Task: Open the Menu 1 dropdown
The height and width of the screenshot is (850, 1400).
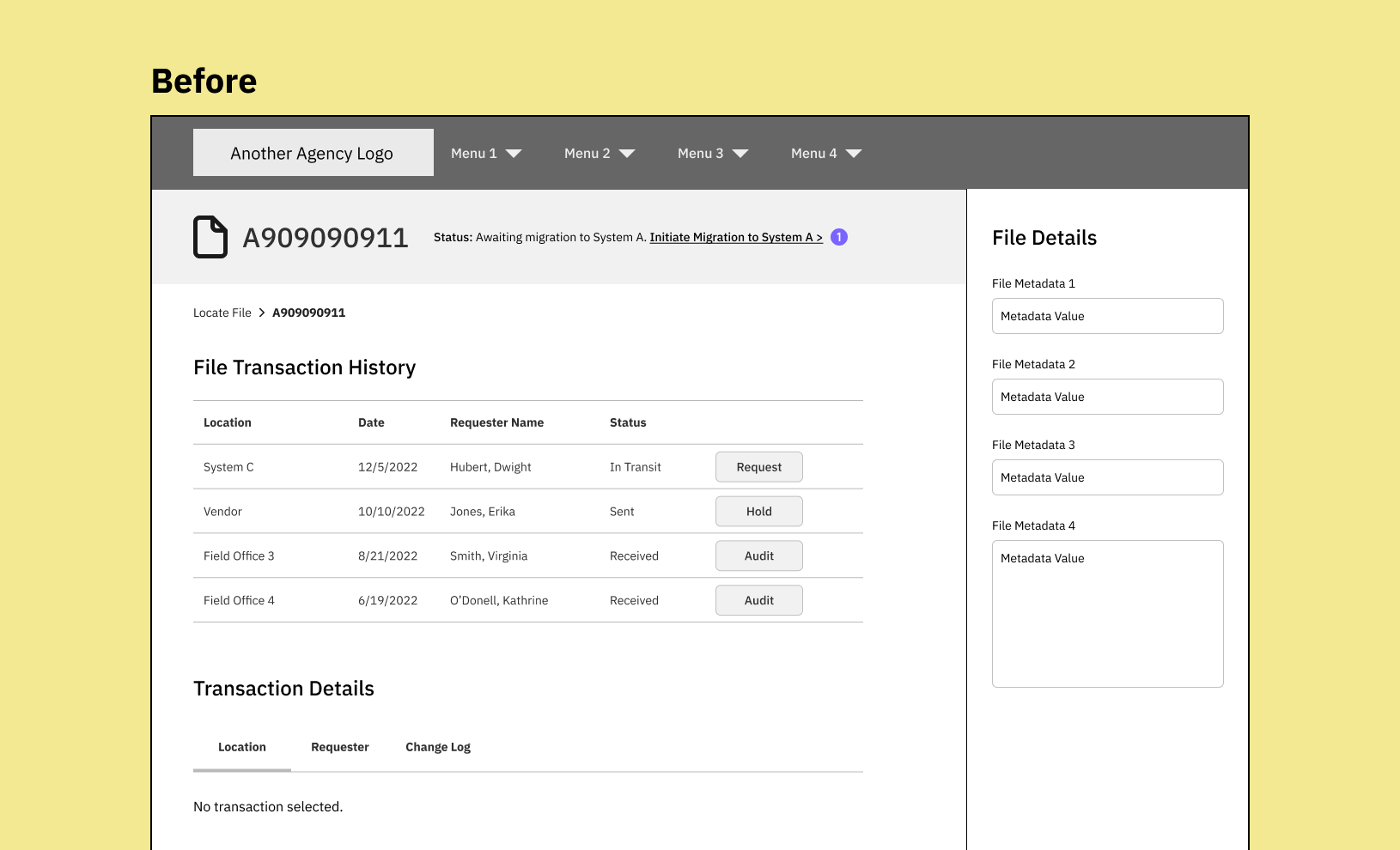Action: pyautogui.click(x=486, y=154)
